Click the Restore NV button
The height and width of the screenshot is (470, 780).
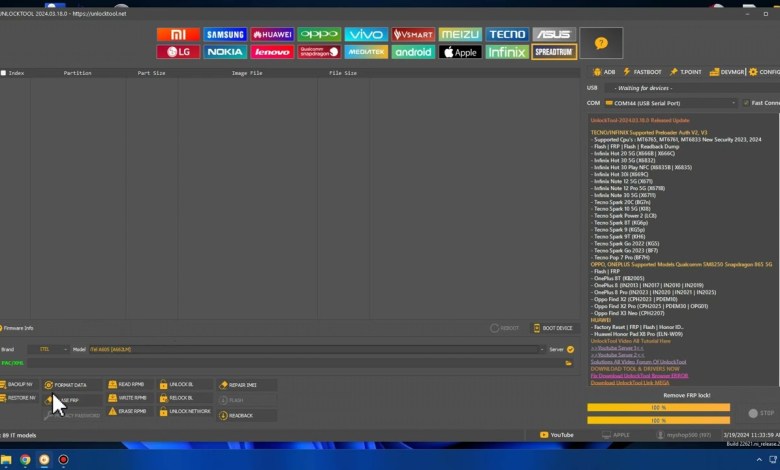click(x=18, y=398)
